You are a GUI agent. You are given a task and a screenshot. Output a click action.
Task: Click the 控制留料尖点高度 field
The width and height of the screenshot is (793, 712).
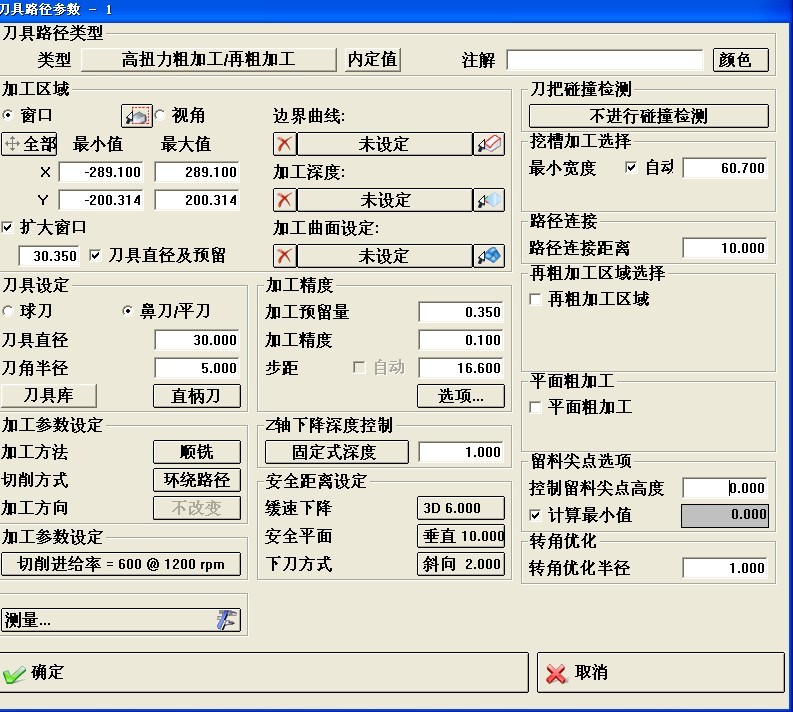[x=725, y=487]
